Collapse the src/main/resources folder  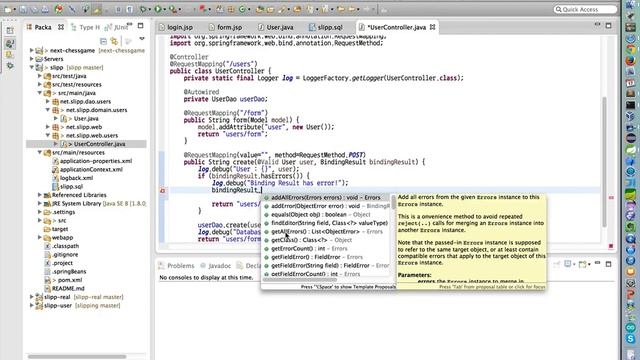click(x=40, y=152)
